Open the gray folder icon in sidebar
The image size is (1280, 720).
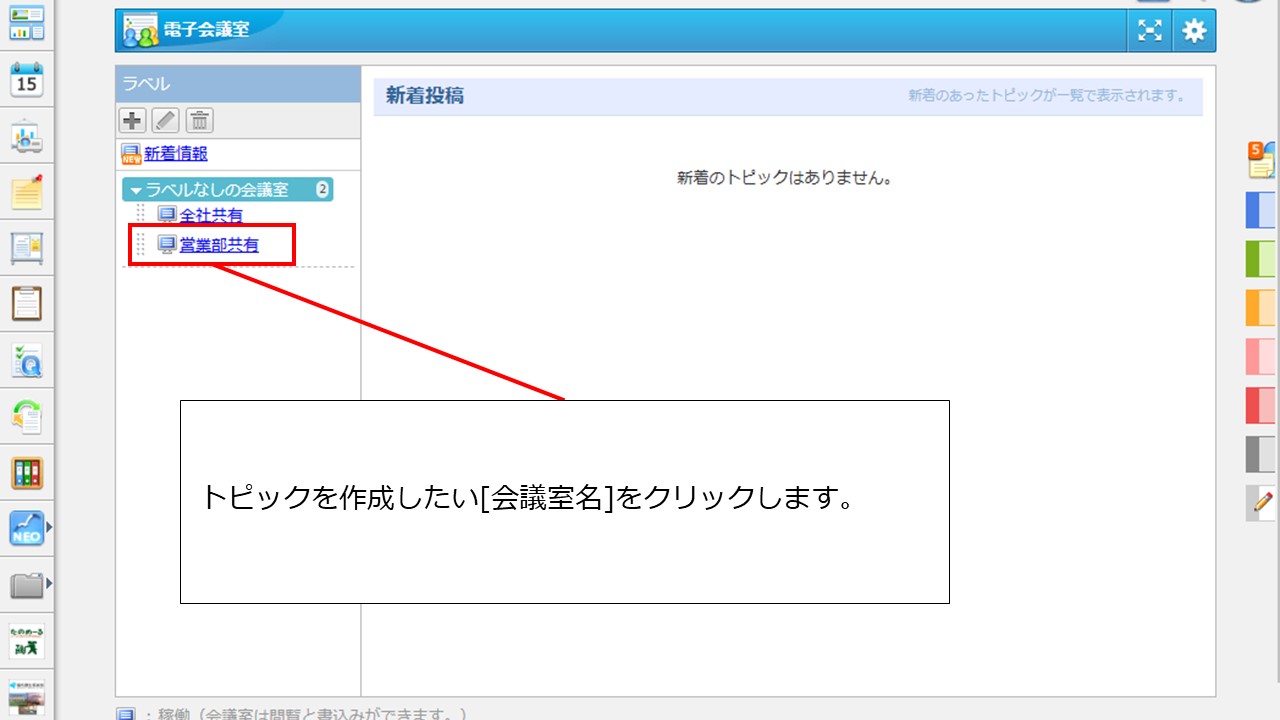click(26, 584)
